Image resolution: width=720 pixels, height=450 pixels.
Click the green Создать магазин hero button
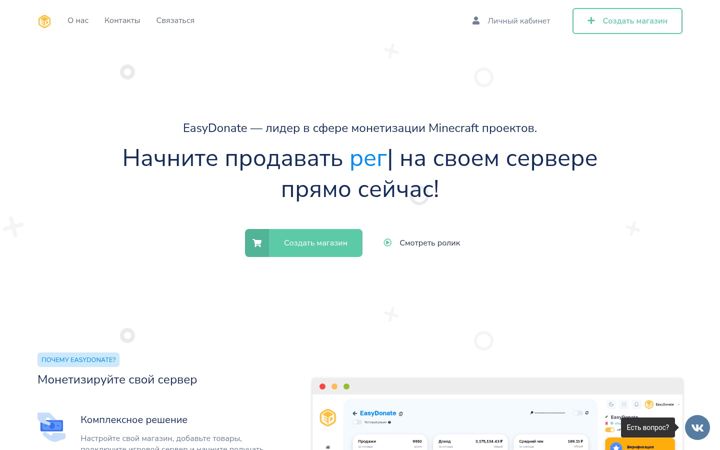coord(304,243)
